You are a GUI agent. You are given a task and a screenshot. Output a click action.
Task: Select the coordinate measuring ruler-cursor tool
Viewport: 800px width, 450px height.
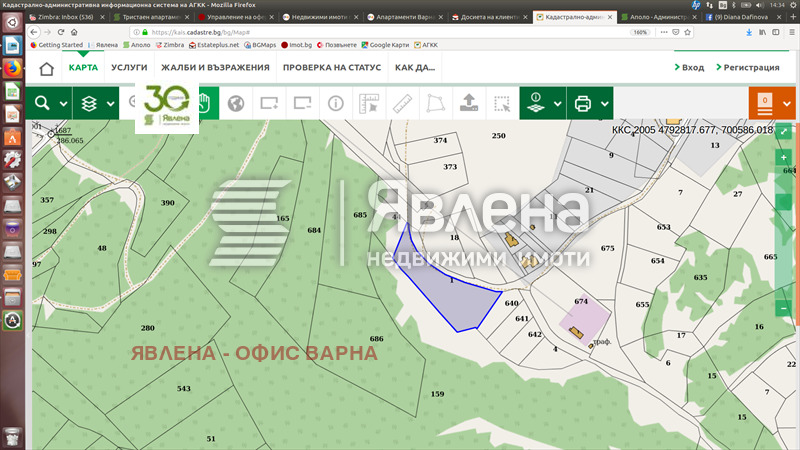(369, 104)
